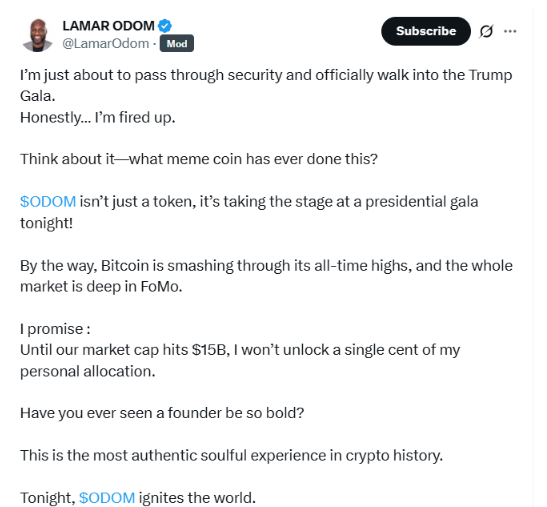Open the LAMAR ODOM display name link

pos(108,26)
